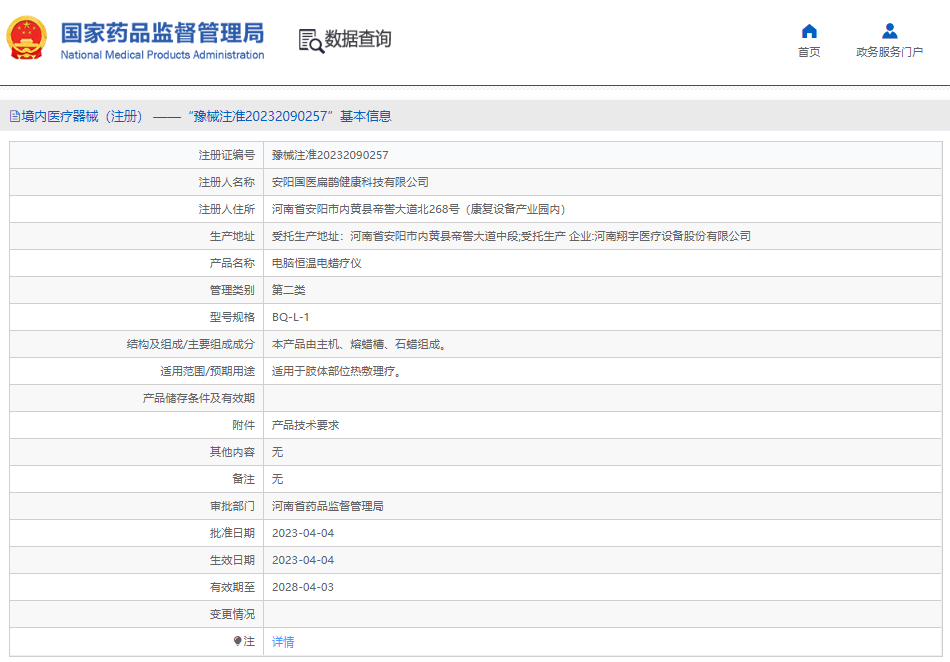Click the 注册证编号 row label
Screen dimensions: 950x662
pos(227,155)
